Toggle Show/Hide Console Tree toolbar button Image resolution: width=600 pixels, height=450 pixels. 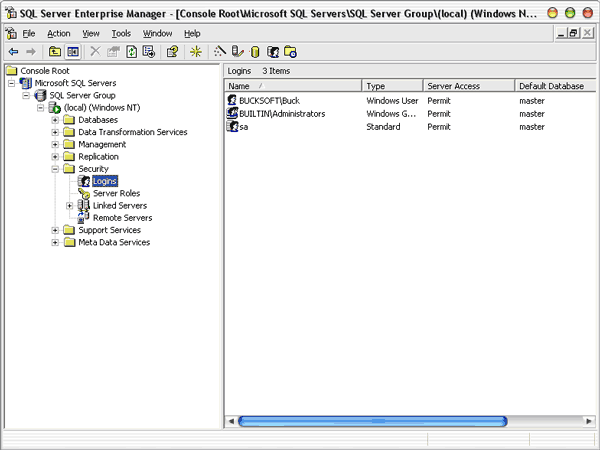pyautogui.click(x=73, y=52)
